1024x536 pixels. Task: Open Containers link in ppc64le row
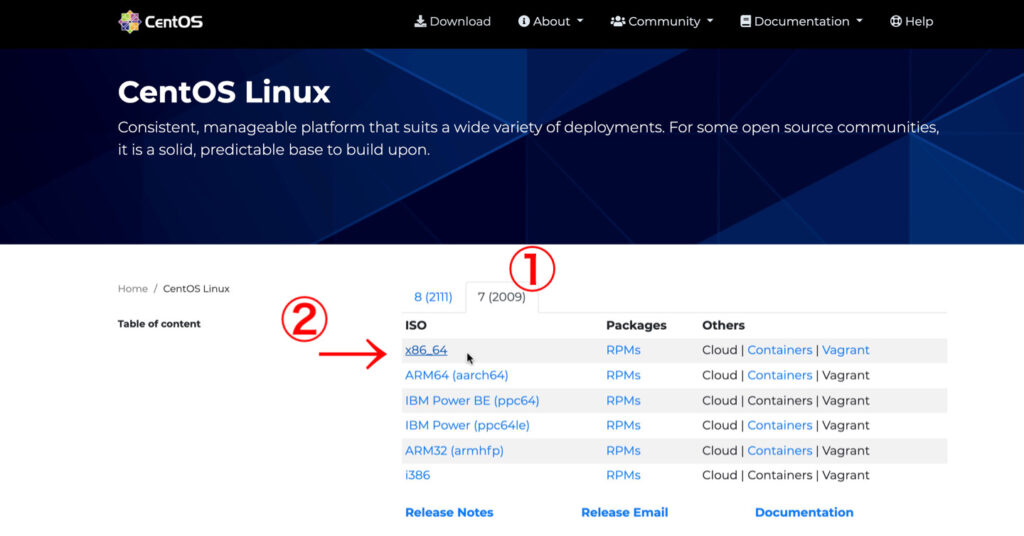(x=780, y=425)
